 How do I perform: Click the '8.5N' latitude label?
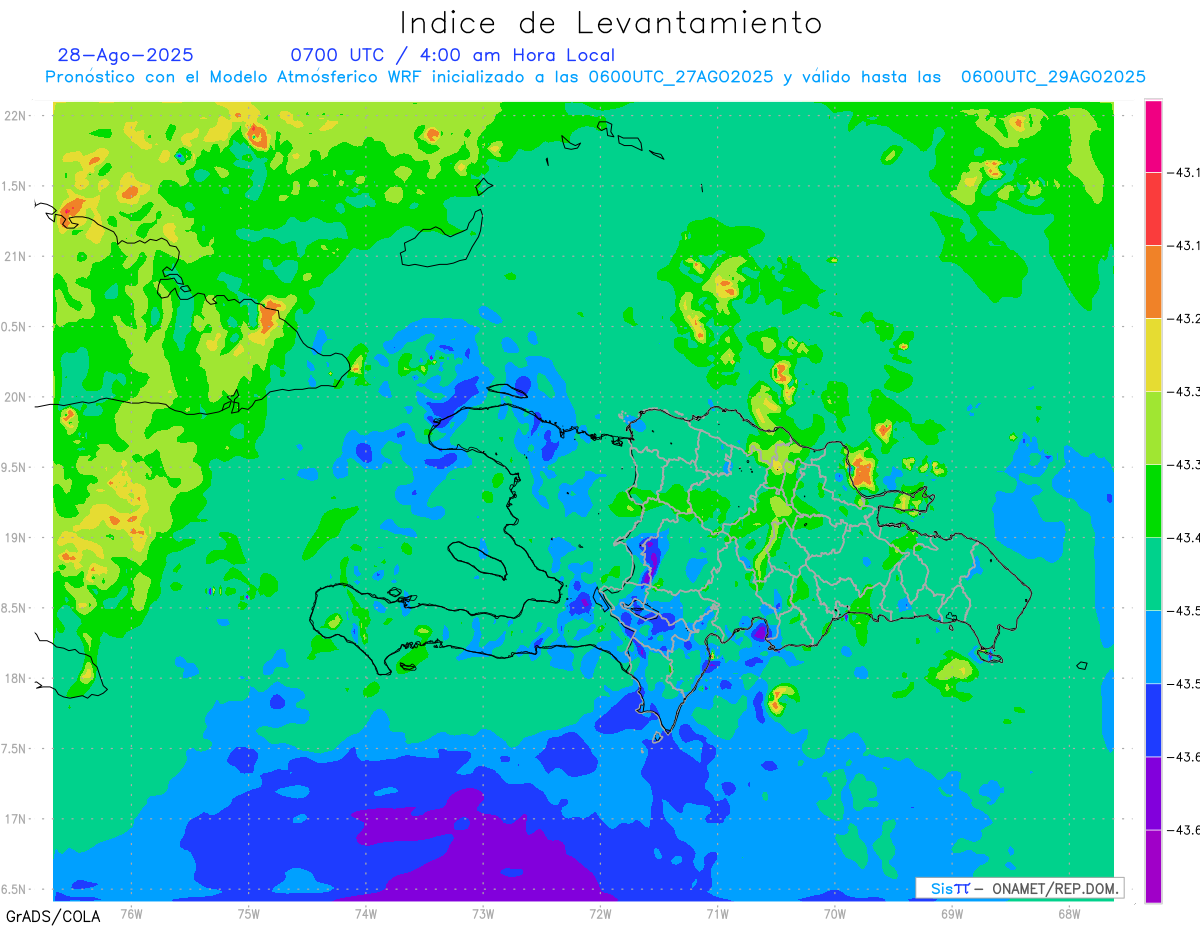[x=14, y=608]
